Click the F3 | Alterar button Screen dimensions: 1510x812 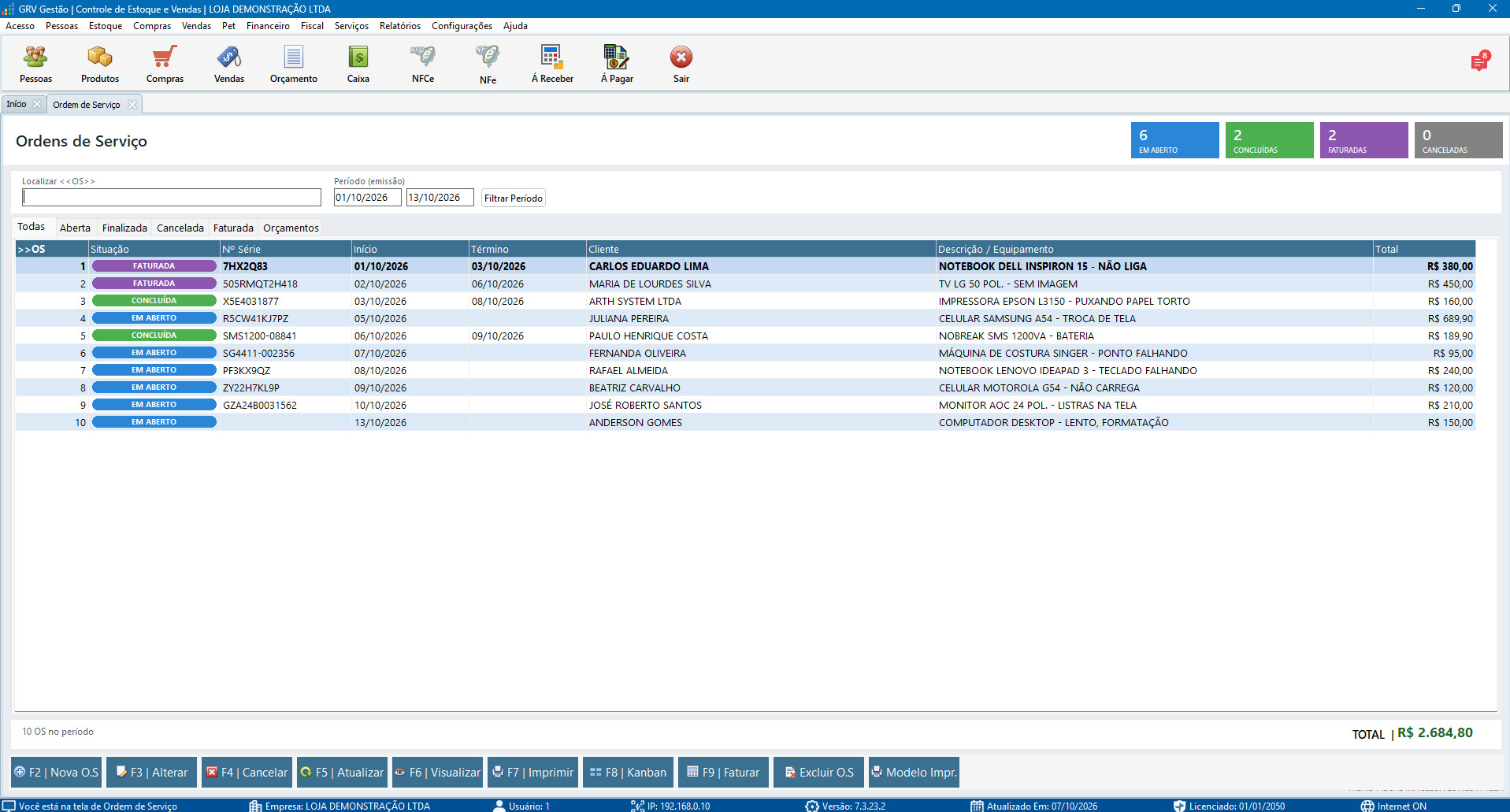(x=151, y=773)
